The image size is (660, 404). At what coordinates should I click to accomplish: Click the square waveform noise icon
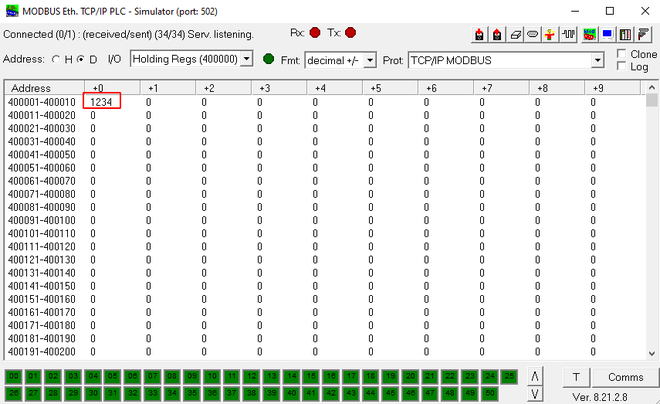tap(569, 34)
